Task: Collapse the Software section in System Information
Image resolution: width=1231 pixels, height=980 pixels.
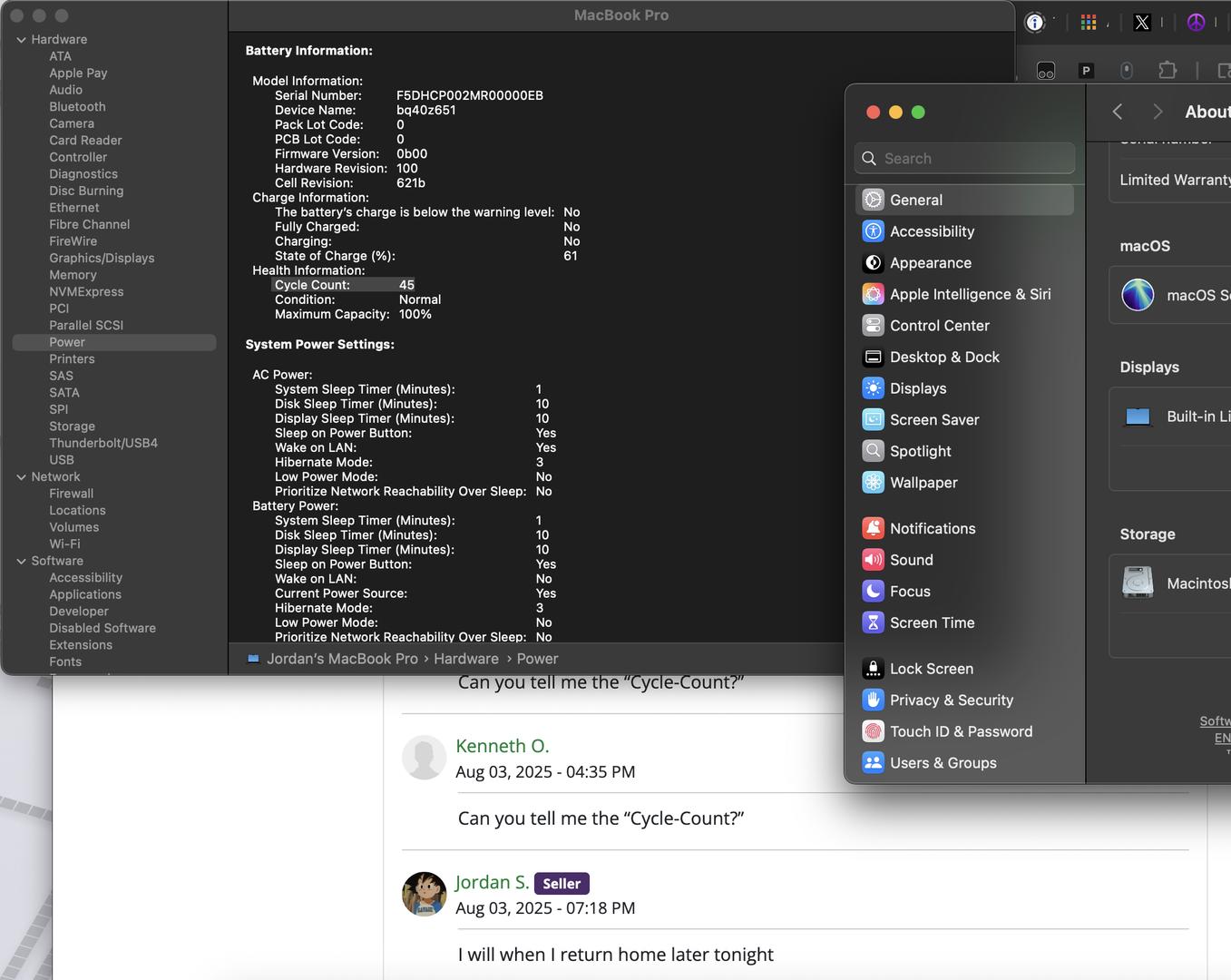Action: 21,562
